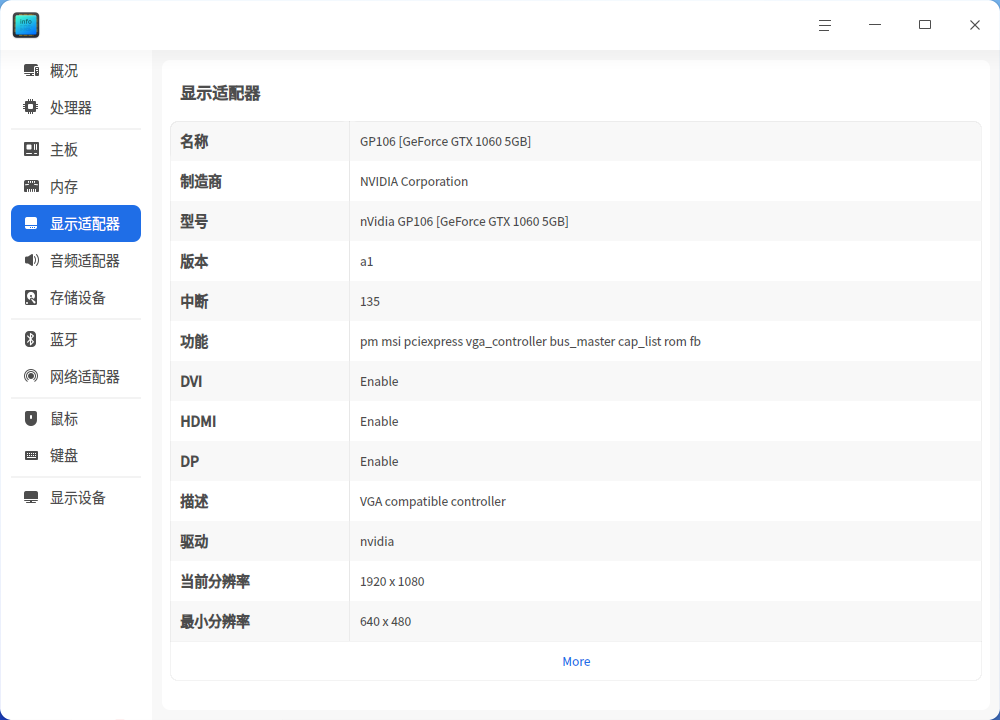Go to the 显示设备 section
The height and width of the screenshot is (720, 1000).
pos(78,497)
